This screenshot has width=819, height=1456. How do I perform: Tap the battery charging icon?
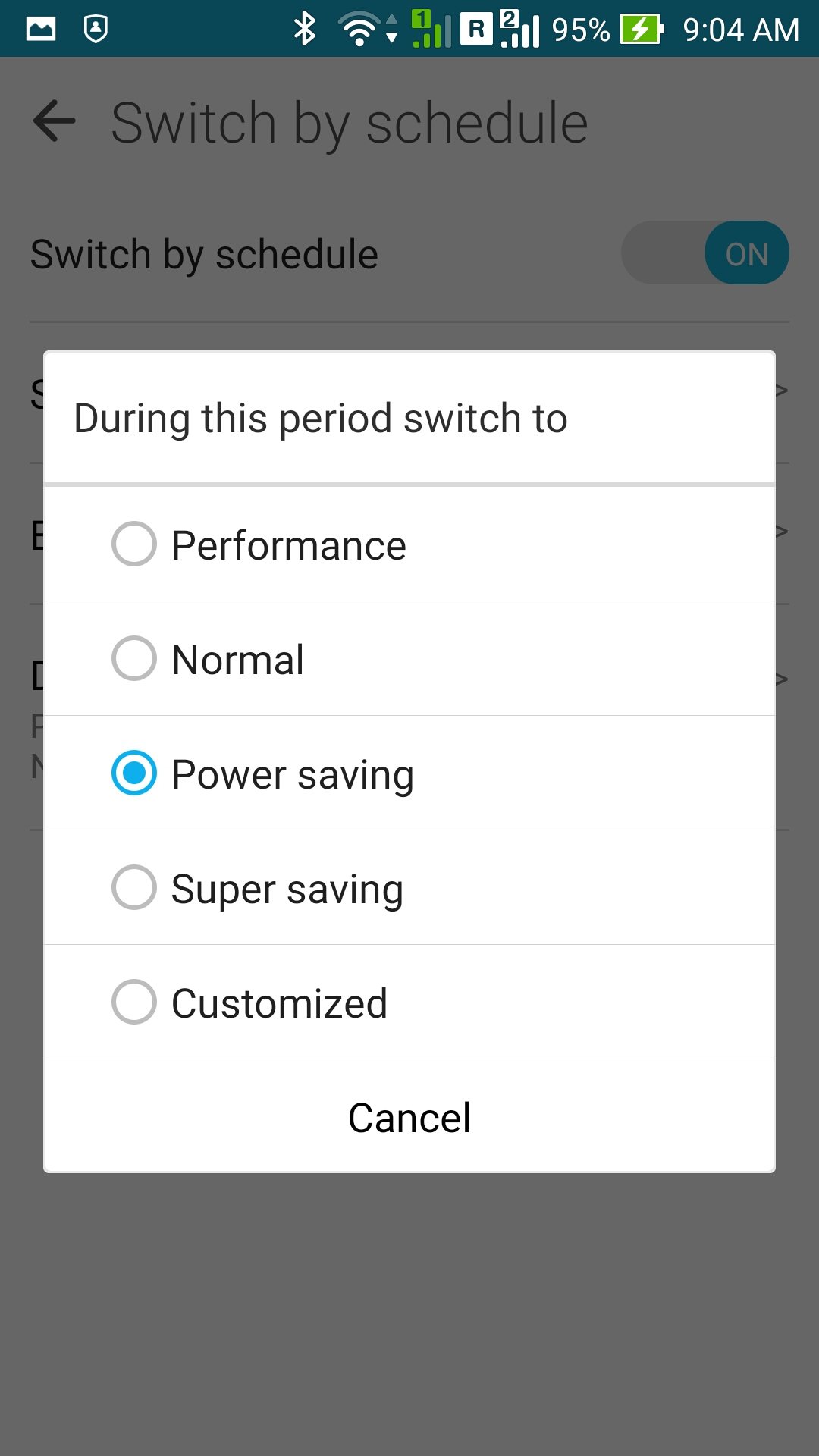click(642, 30)
